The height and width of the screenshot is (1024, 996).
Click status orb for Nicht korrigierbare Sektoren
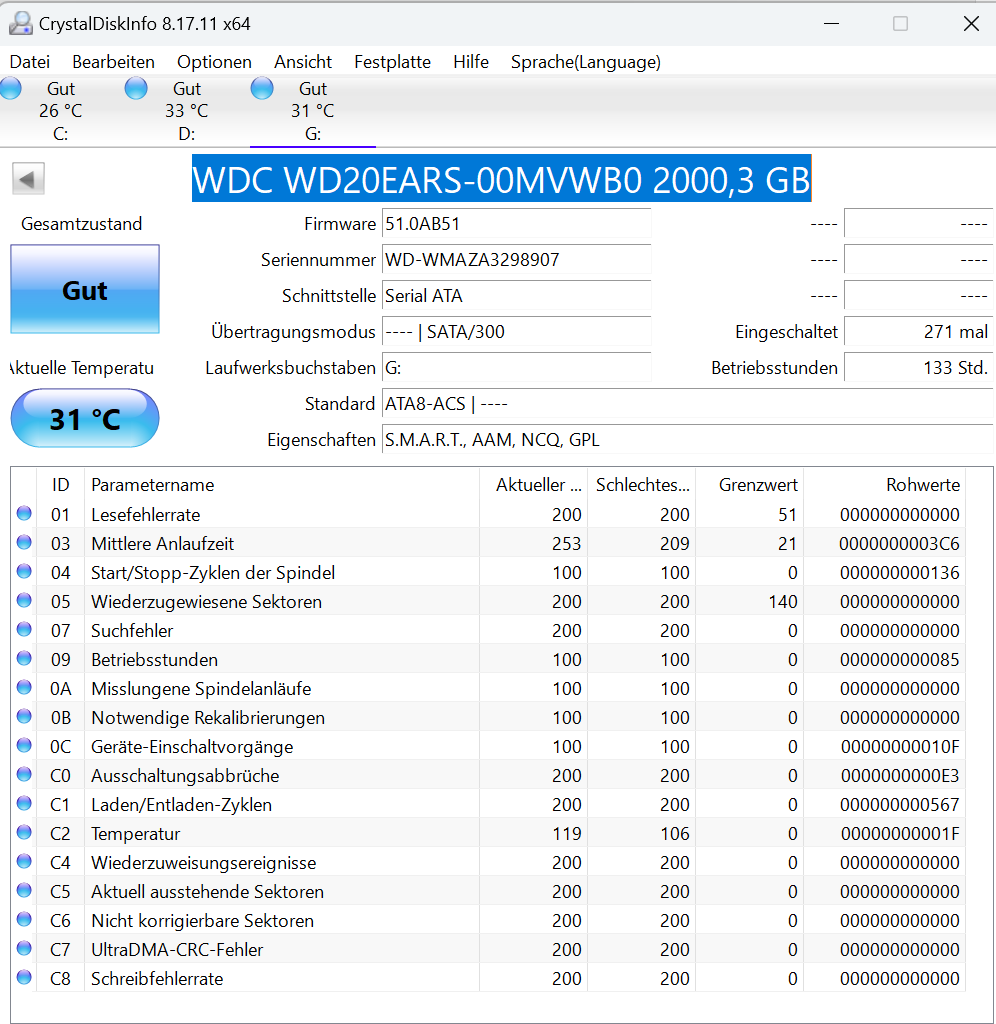(24, 920)
